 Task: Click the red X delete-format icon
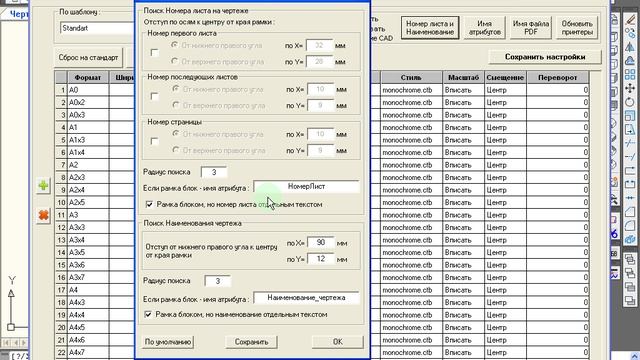click(x=43, y=215)
